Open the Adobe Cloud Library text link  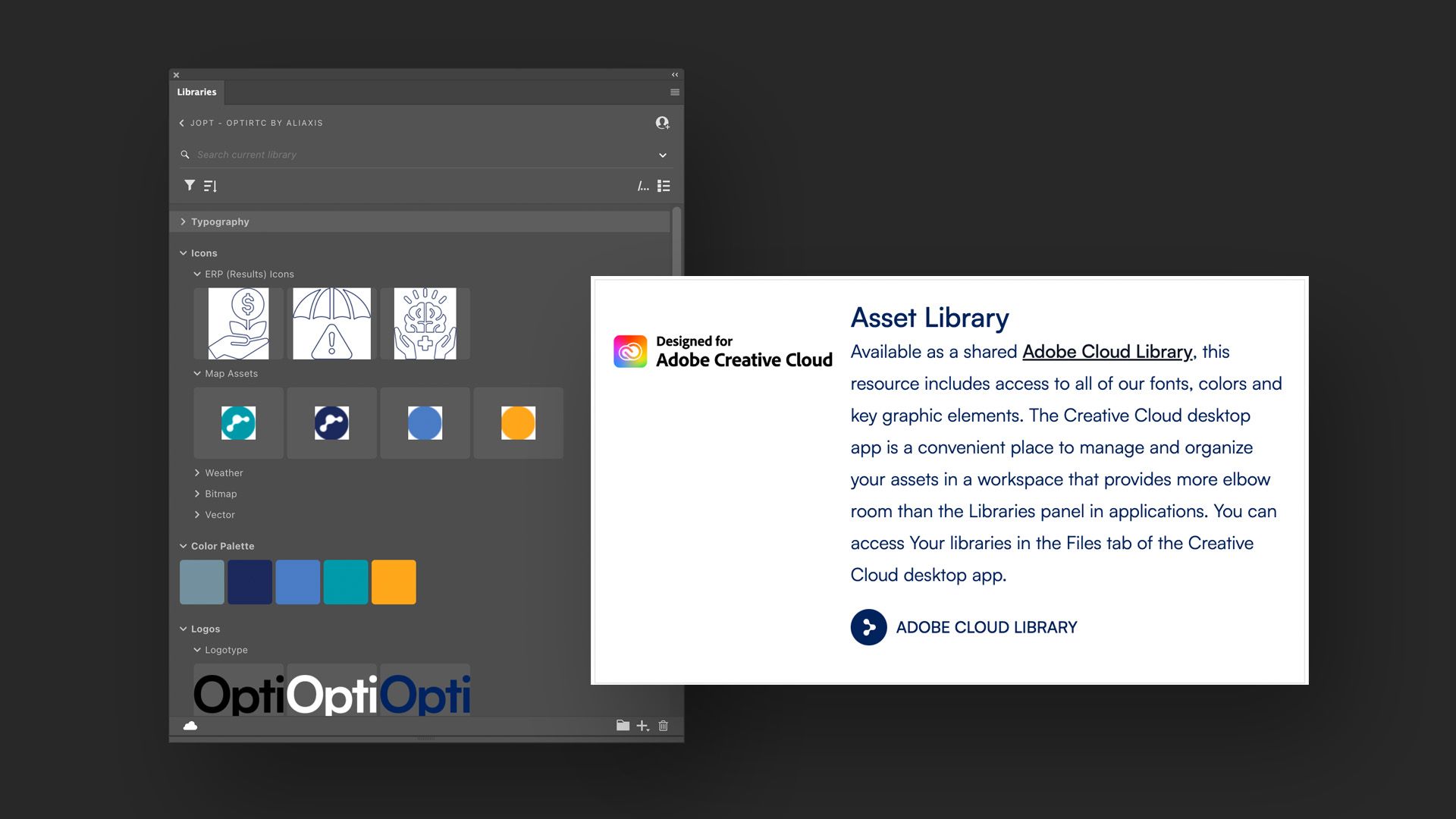1106,352
